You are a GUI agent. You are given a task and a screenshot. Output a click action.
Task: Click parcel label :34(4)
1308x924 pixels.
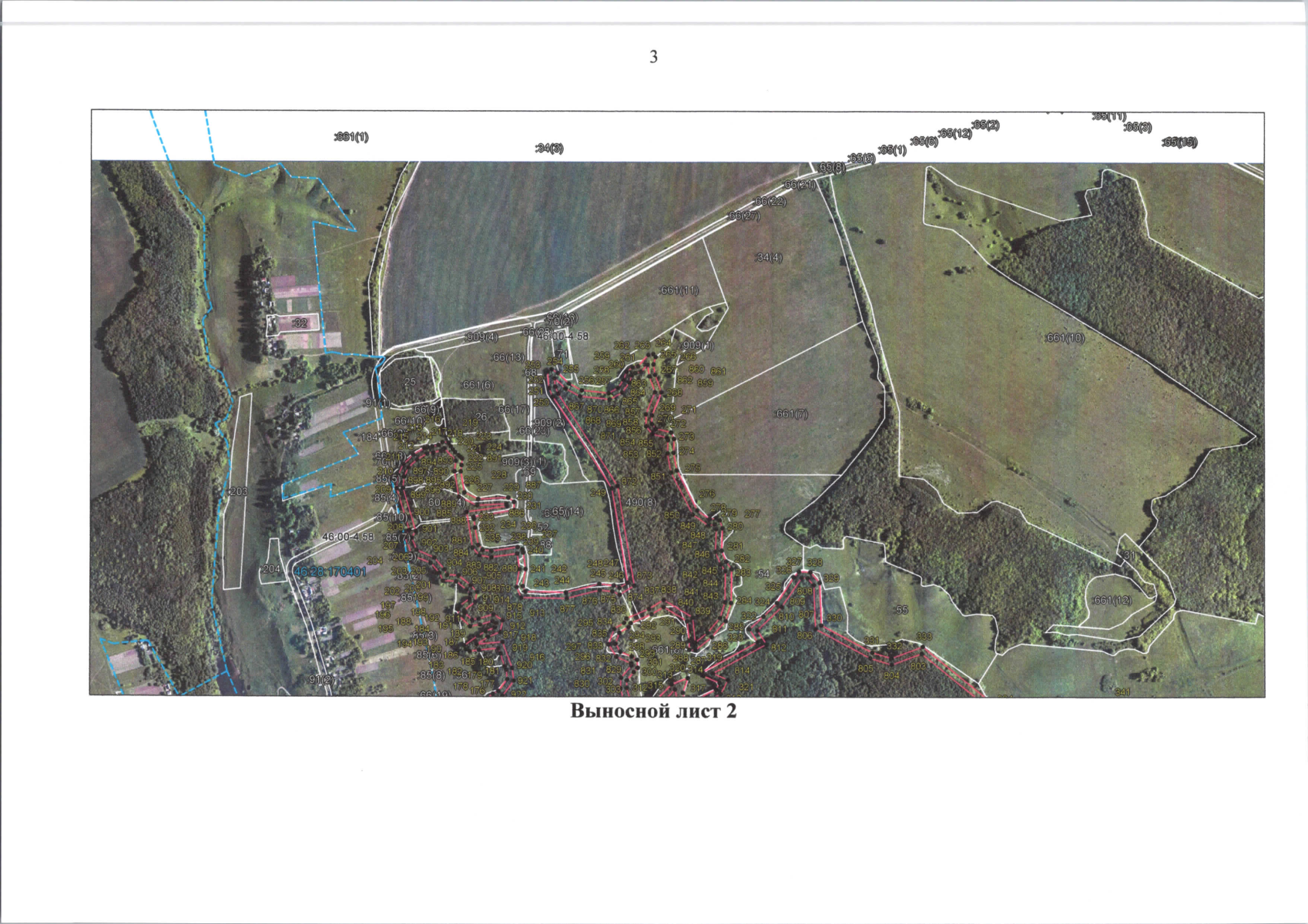tap(768, 258)
